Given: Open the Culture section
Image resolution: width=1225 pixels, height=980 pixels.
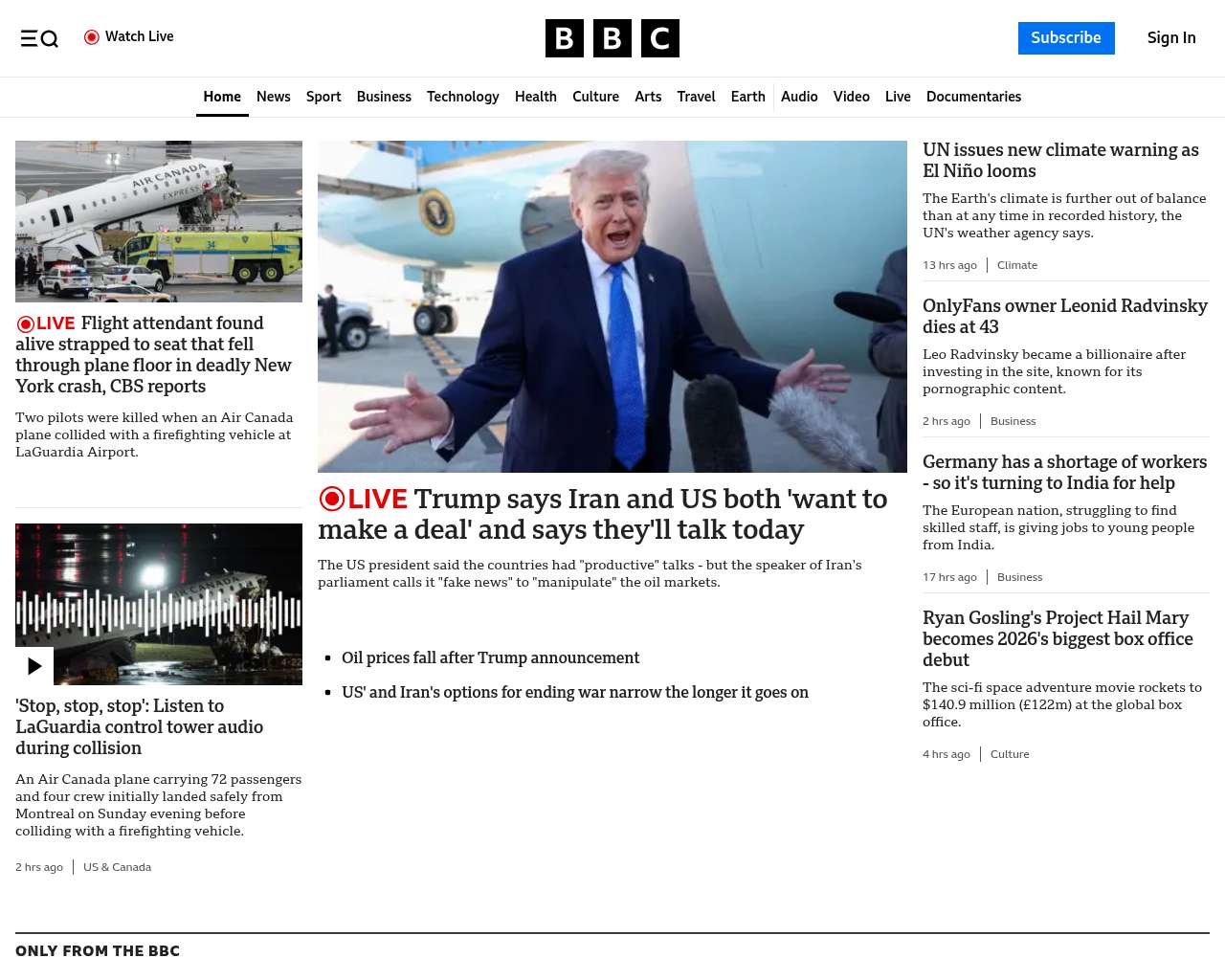Looking at the screenshot, I should [595, 97].
